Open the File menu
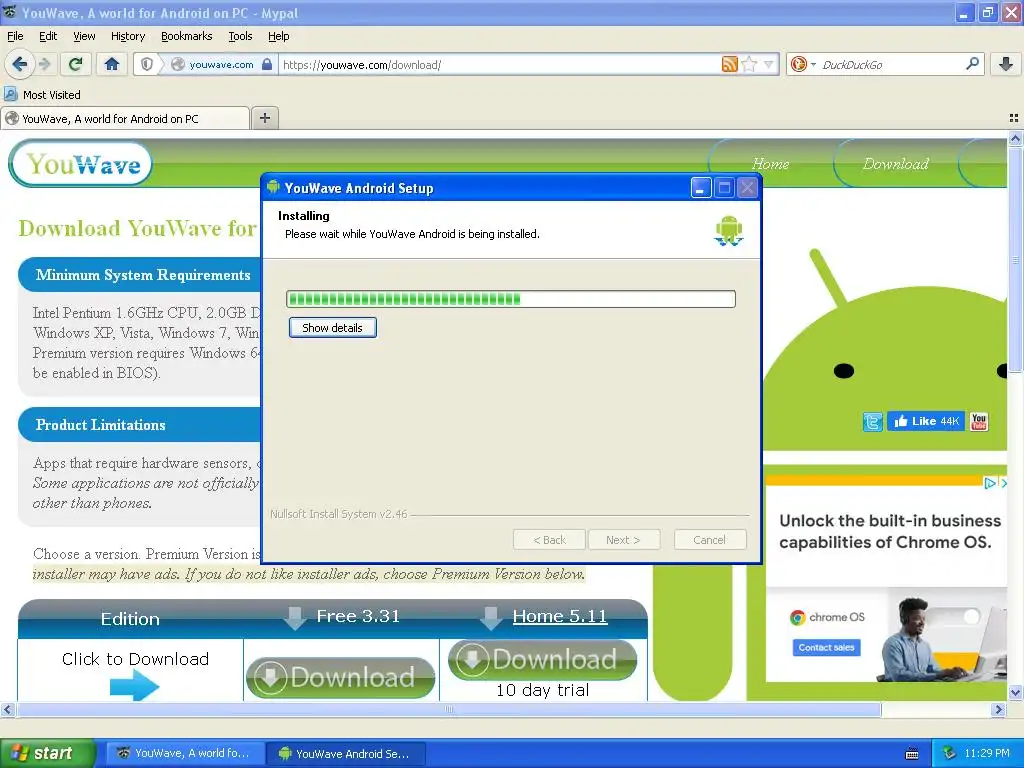 point(15,37)
